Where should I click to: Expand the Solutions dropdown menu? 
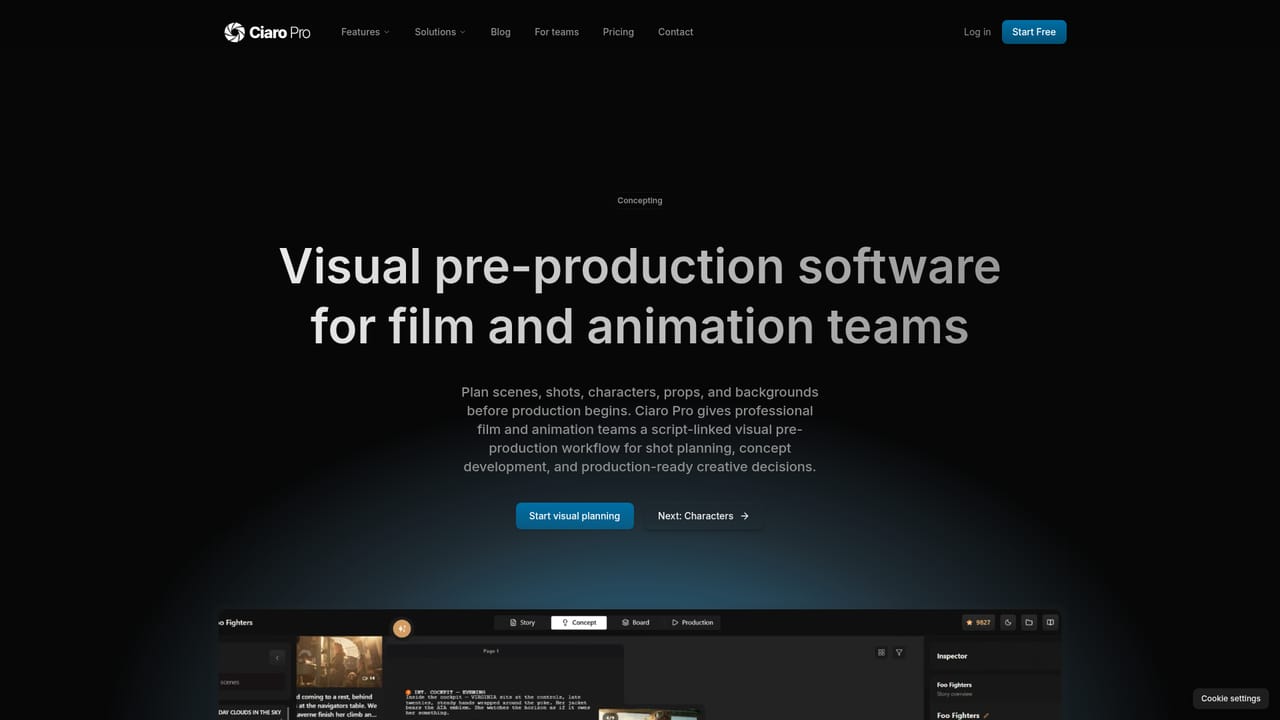pyautogui.click(x=440, y=32)
